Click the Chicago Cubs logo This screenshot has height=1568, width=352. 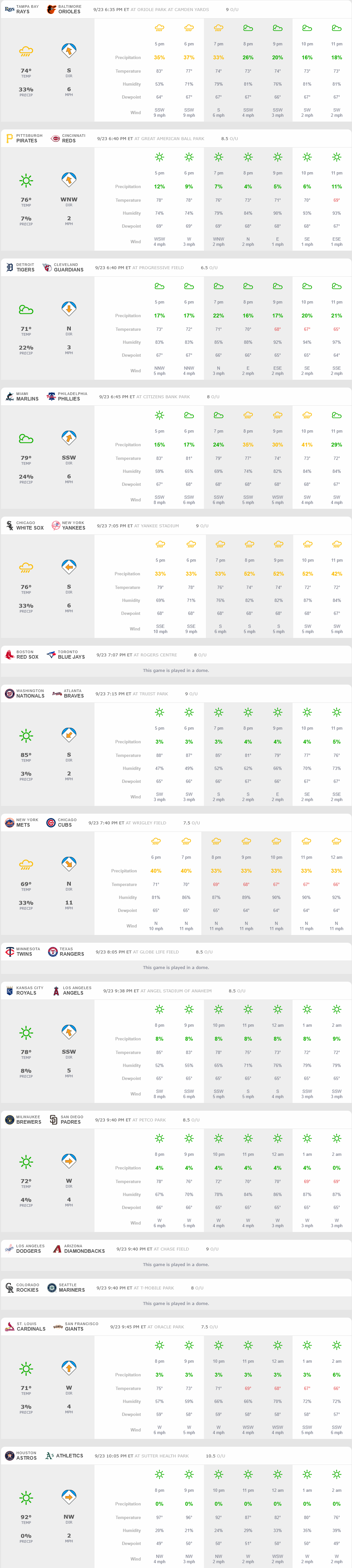click(x=51, y=822)
